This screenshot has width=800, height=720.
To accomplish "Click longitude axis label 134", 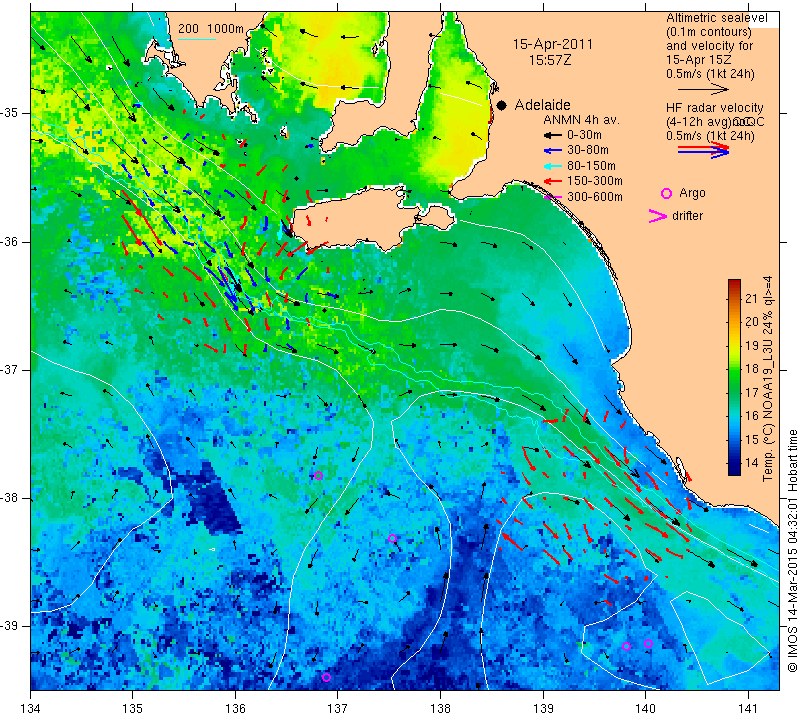I will tap(31, 709).
